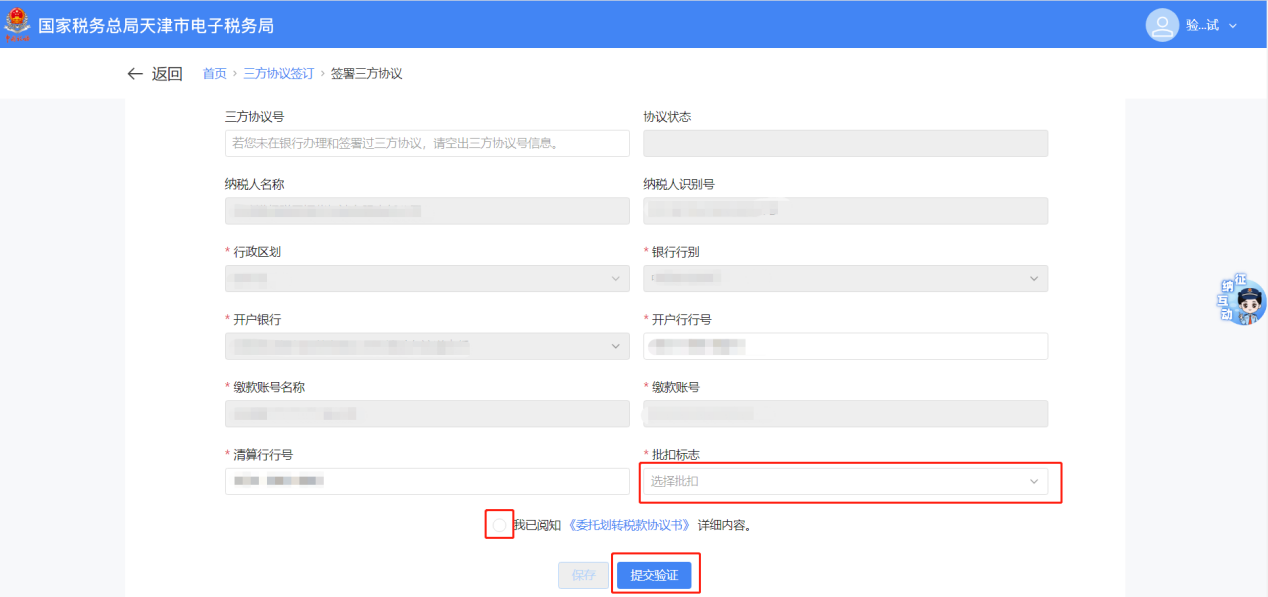Click the back arrow icon

135,74
